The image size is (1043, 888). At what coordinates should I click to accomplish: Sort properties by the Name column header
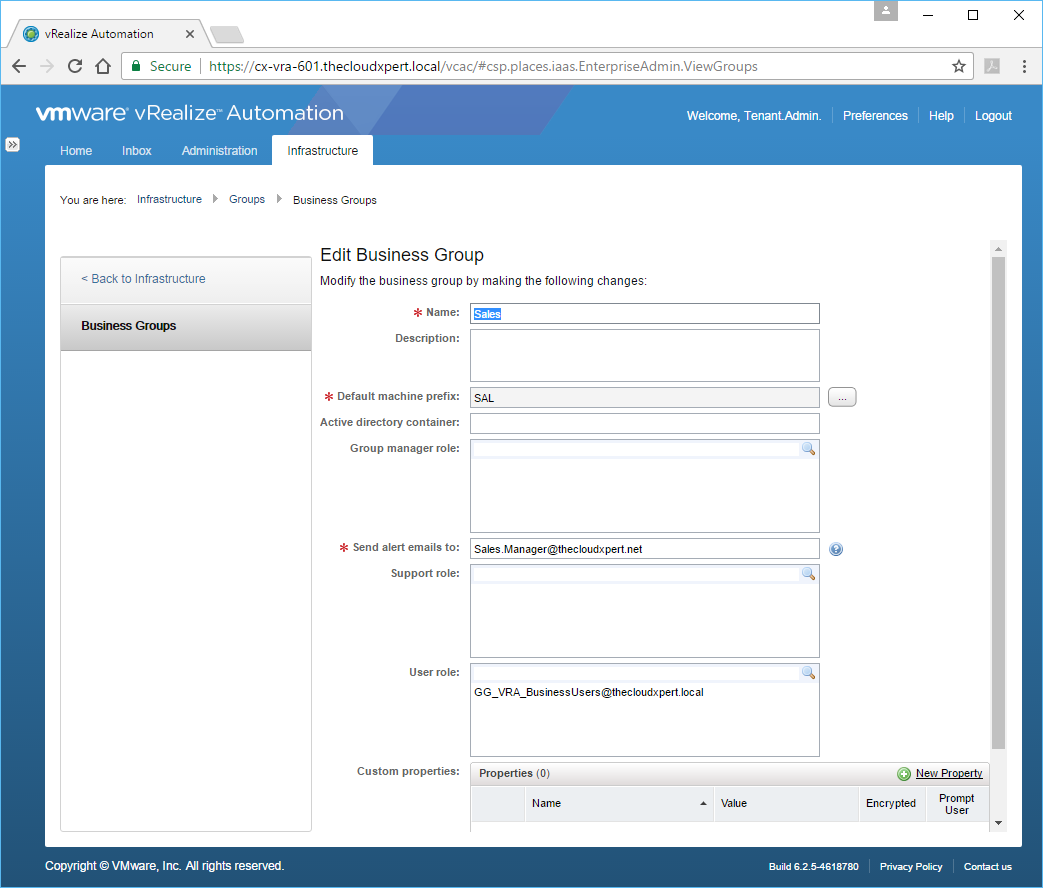pos(546,803)
